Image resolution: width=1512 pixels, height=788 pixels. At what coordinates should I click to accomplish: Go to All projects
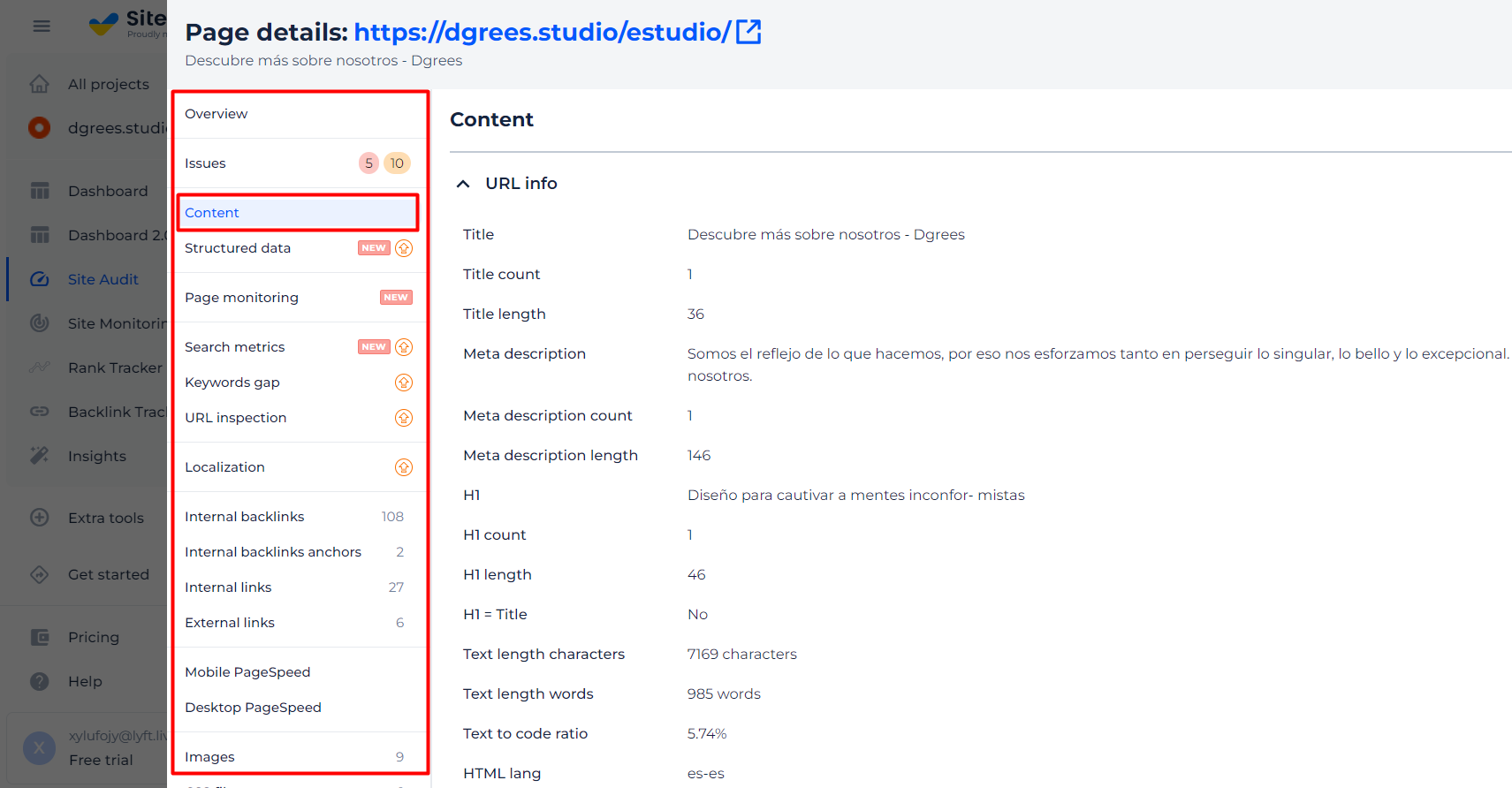click(109, 84)
